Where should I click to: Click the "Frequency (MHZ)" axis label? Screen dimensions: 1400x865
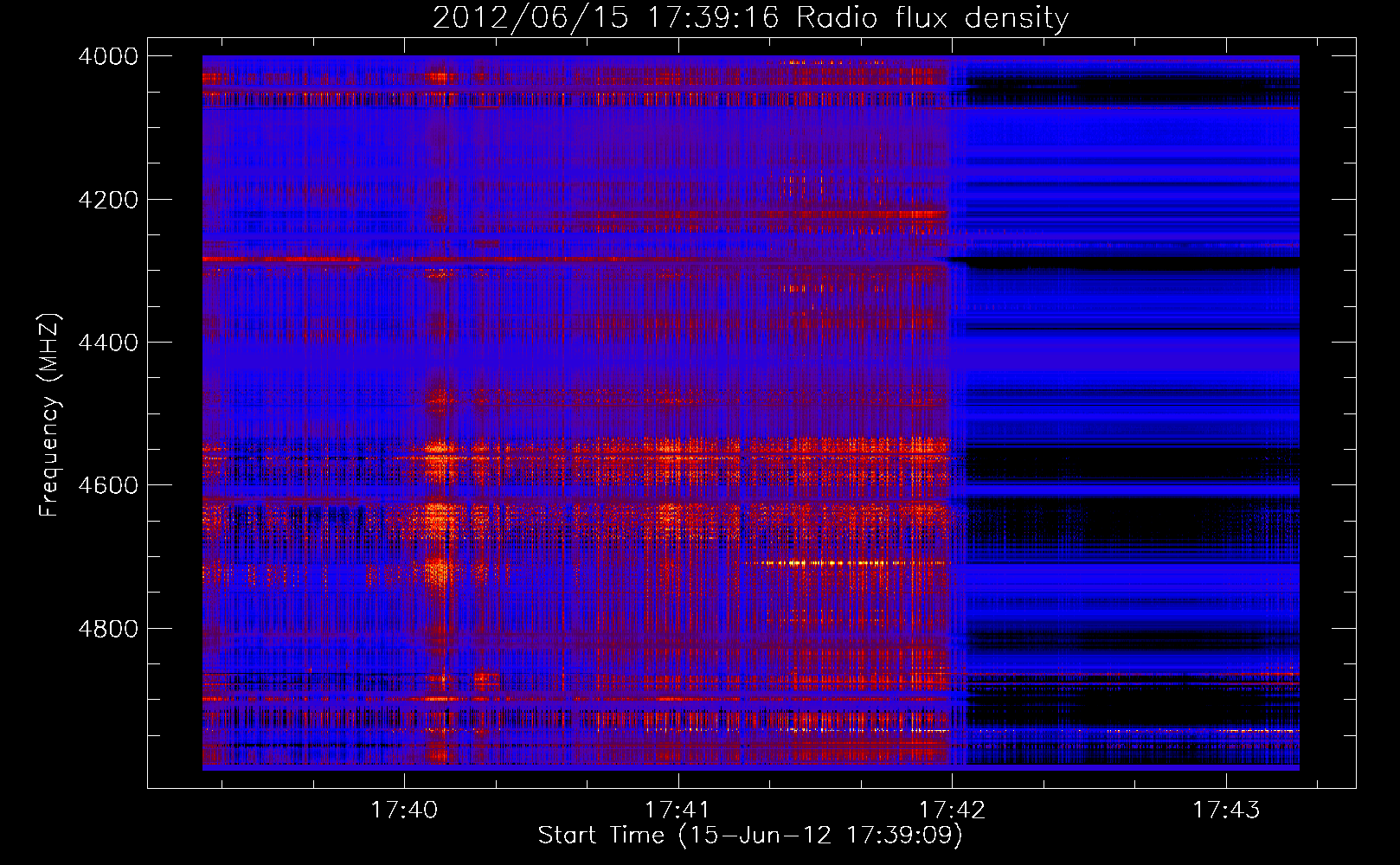(50, 414)
